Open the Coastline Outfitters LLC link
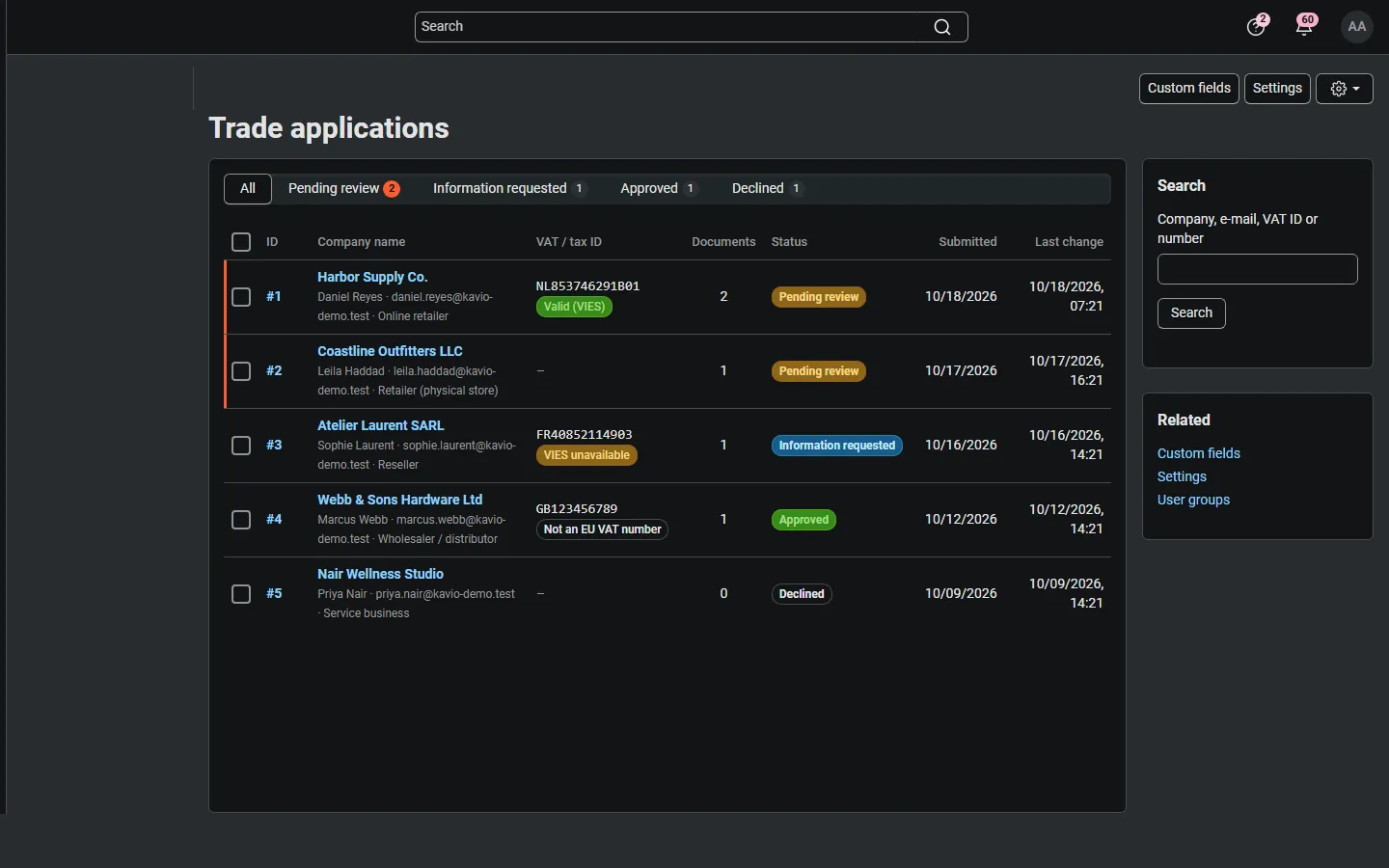This screenshot has width=1389, height=868. pyautogui.click(x=390, y=351)
